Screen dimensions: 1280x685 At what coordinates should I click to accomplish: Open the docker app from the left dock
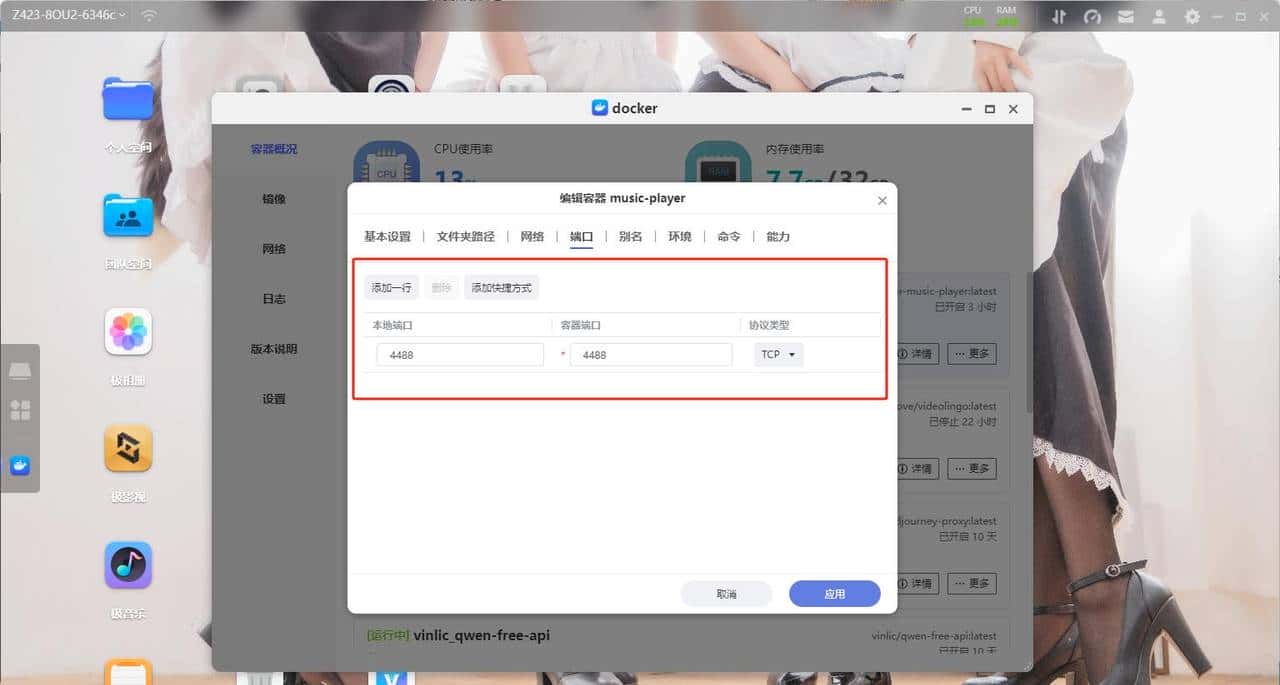[20, 465]
